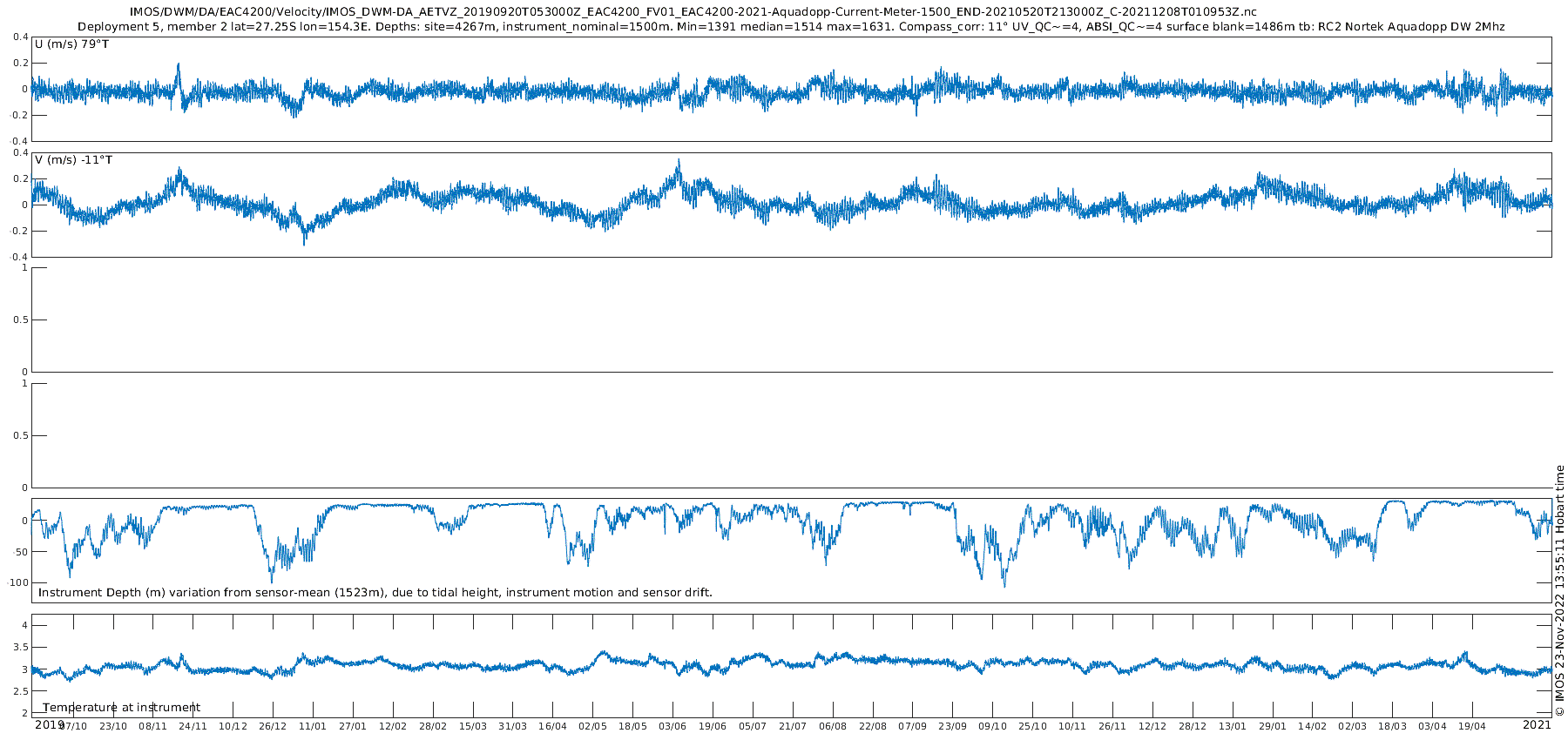This screenshot has height=740, width=1568.
Task: Click the '18/05' date tick label
Action: pos(633,726)
